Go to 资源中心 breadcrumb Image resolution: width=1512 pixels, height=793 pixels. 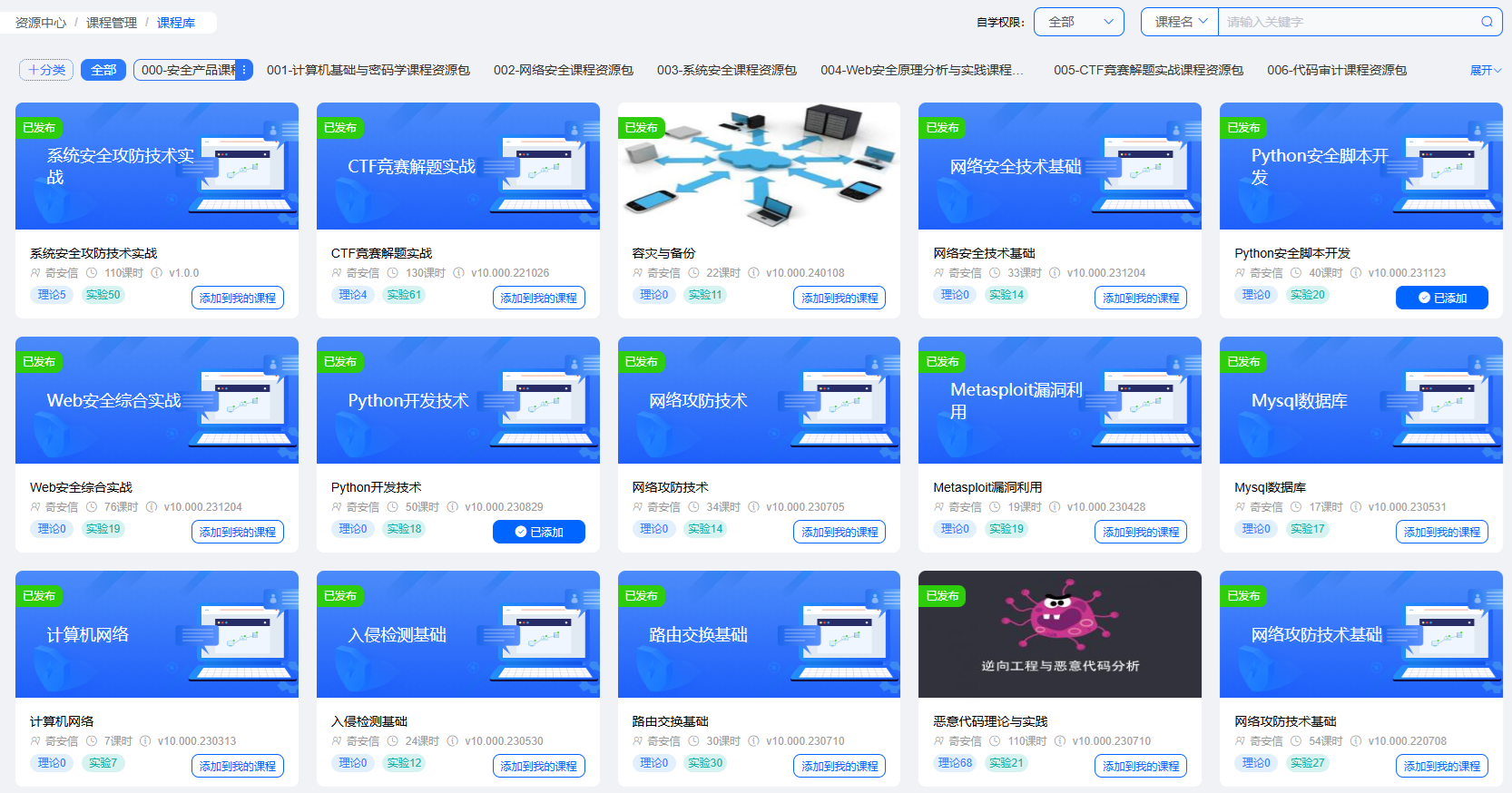pyautogui.click(x=41, y=23)
